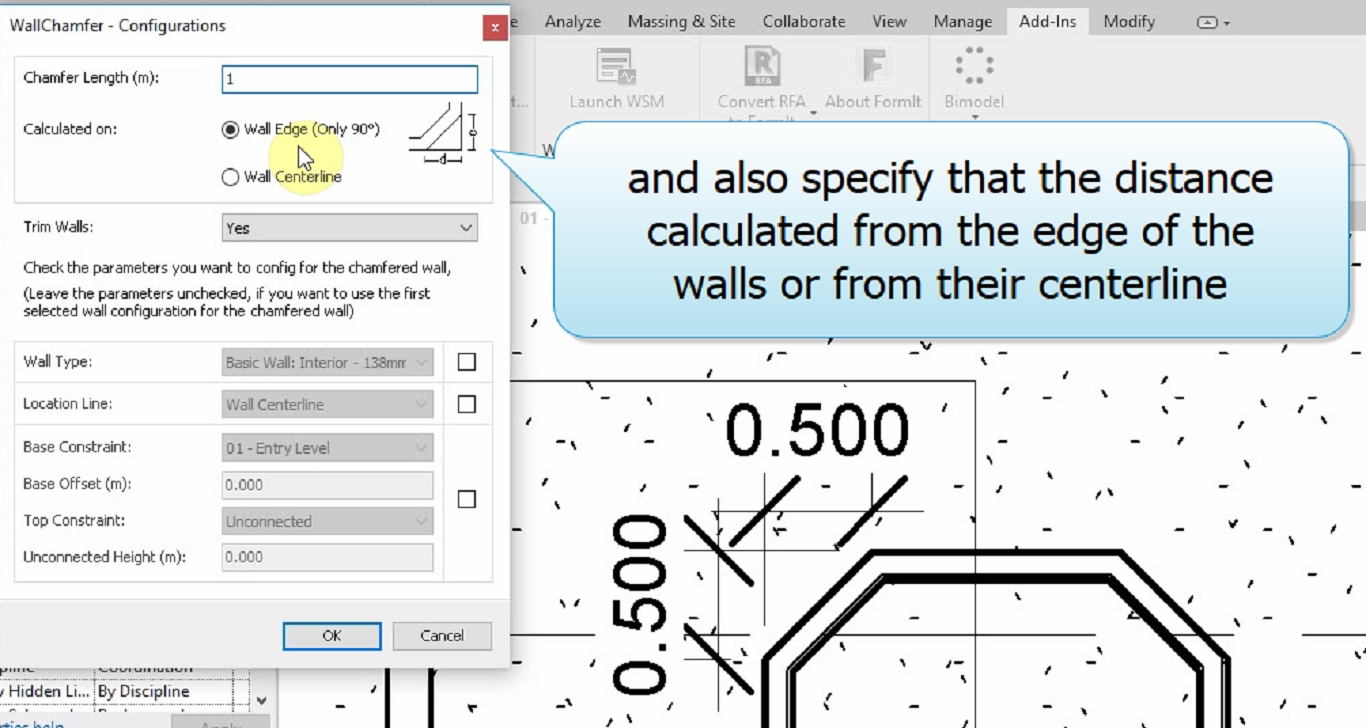This screenshot has height=728, width=1366.
Task: Select the Add-Ins ribbon tab
Action: [1048, 21]
